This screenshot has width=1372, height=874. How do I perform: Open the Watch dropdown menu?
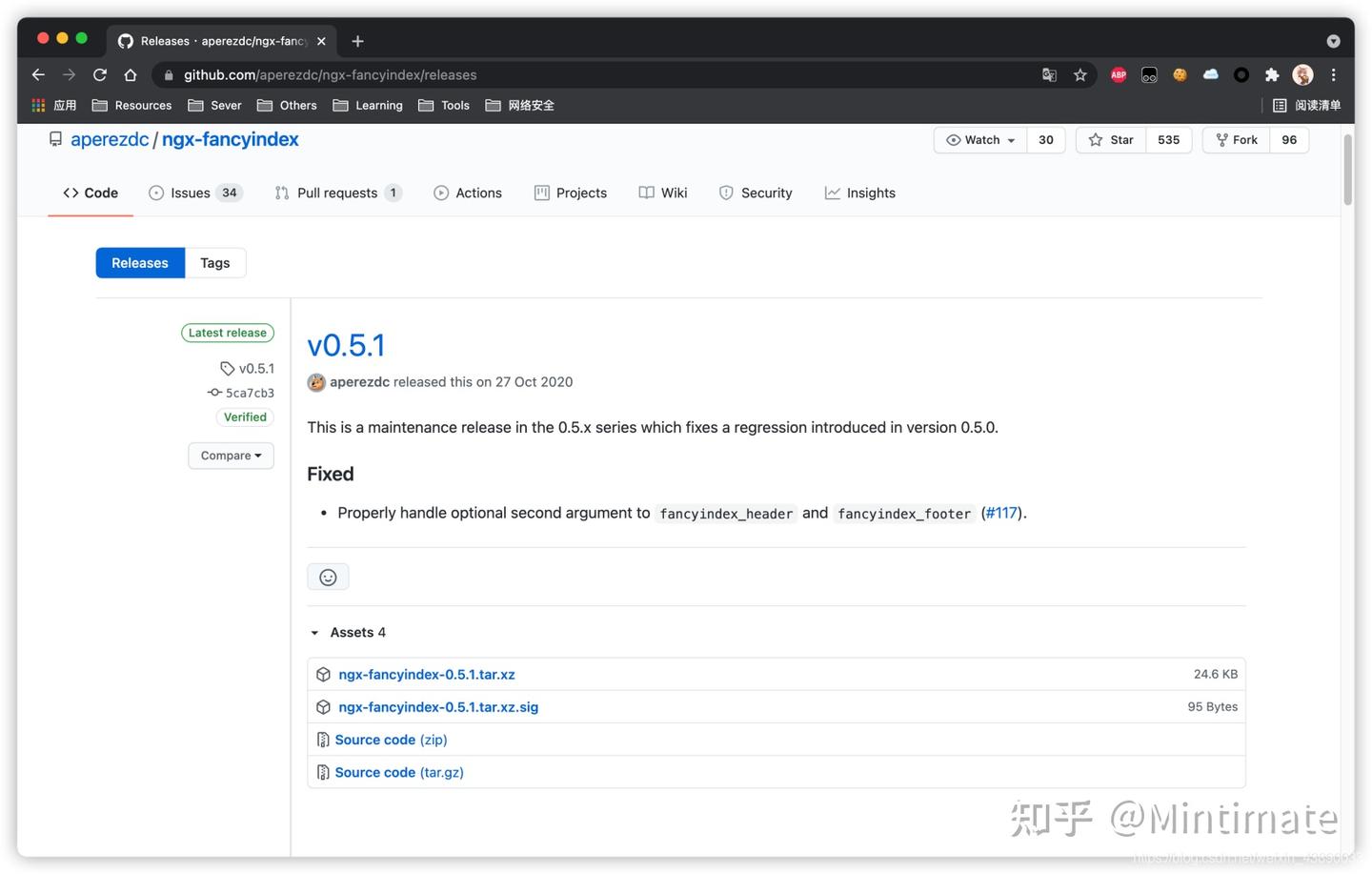pos(979,139)
